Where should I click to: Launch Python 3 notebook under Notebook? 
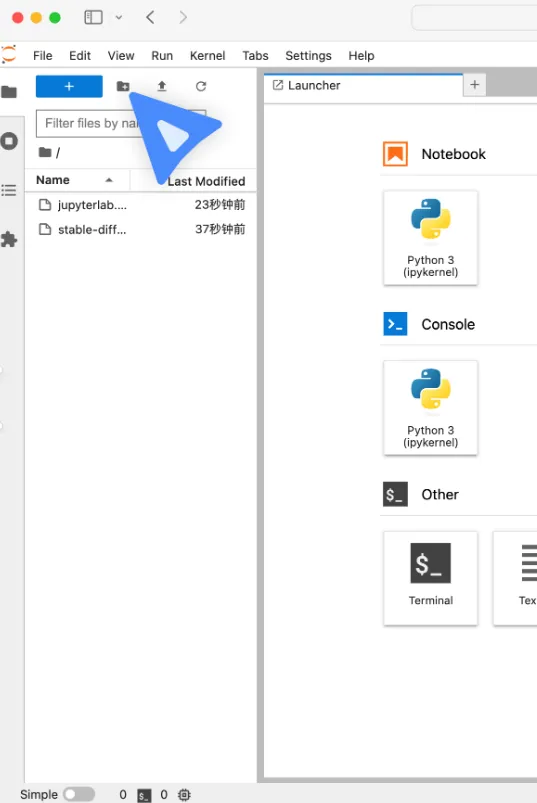[x=431, y=238]
